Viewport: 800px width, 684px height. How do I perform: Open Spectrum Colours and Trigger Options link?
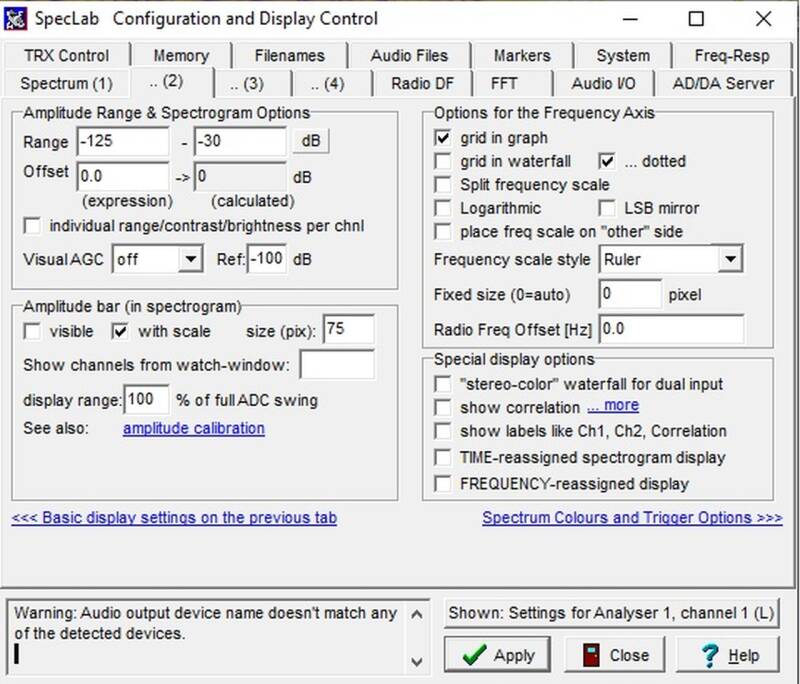[632, 517]
